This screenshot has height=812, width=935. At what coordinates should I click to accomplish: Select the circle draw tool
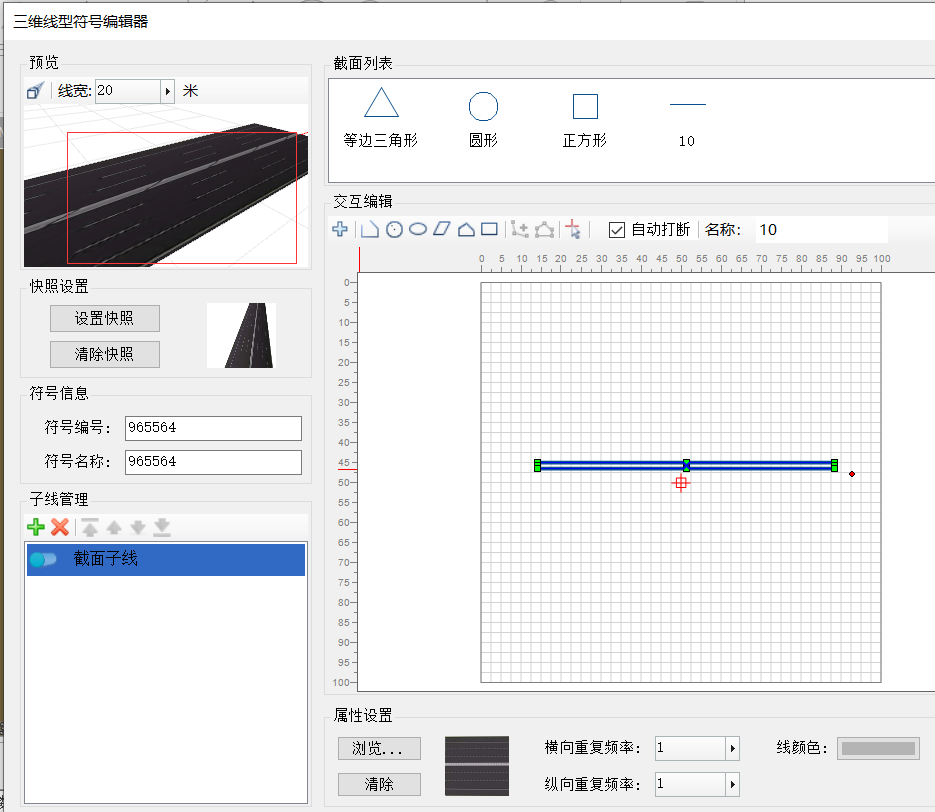click(x=394, y=230)
